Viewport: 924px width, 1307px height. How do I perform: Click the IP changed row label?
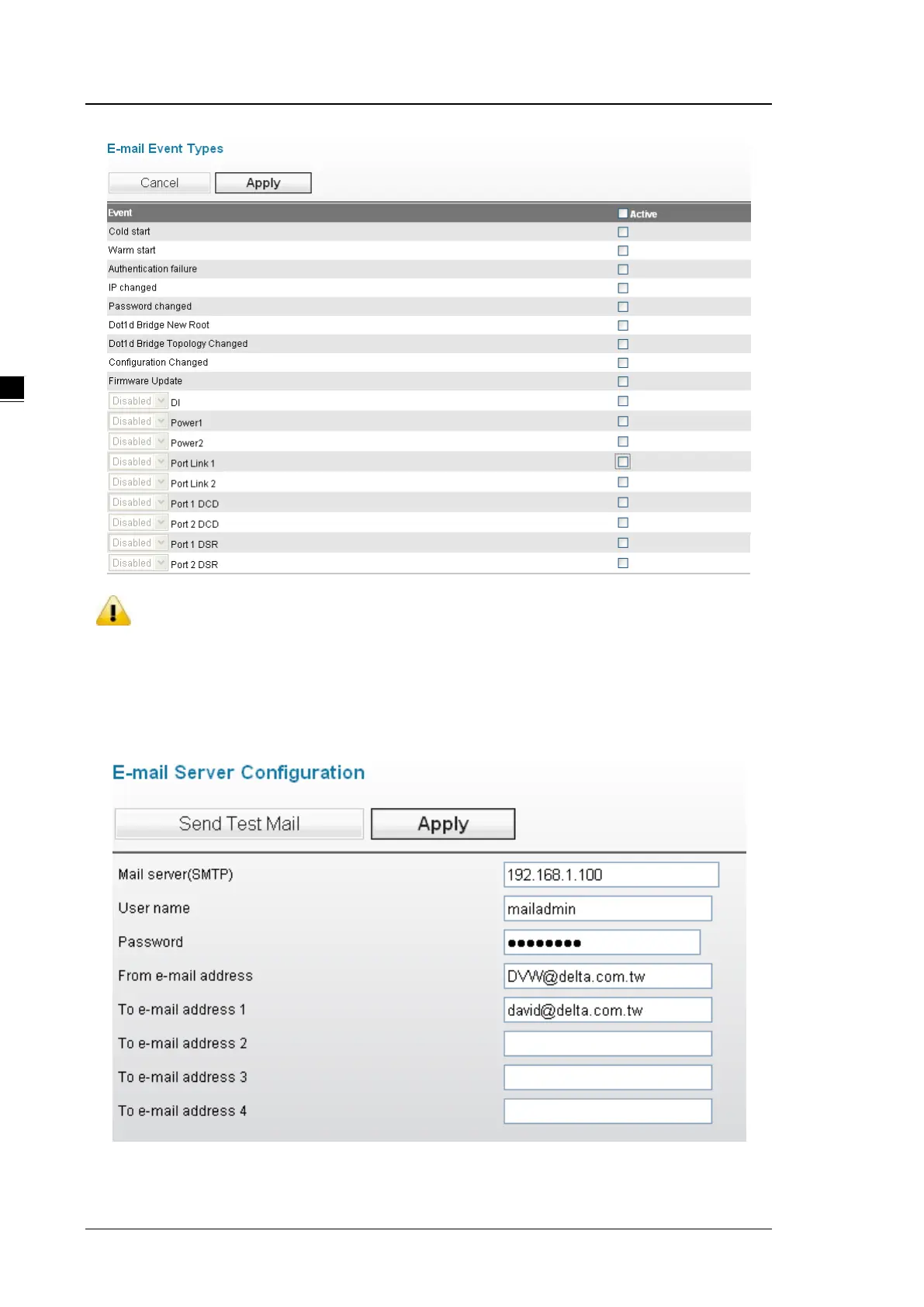pyautogui.click(x=133, y=287)
